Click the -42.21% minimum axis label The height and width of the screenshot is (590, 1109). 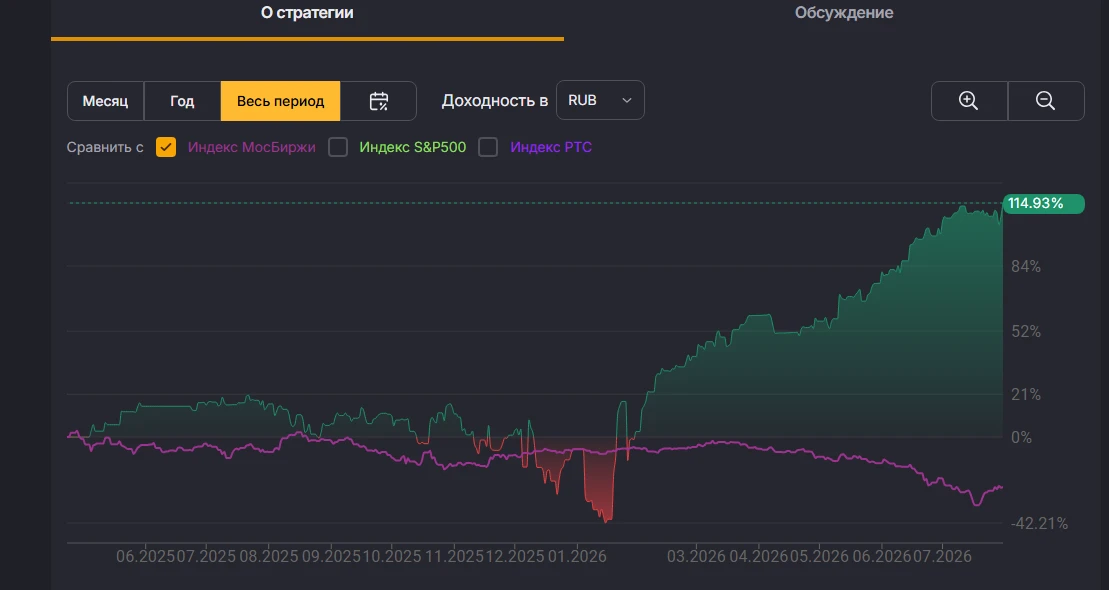point(1039,524)
